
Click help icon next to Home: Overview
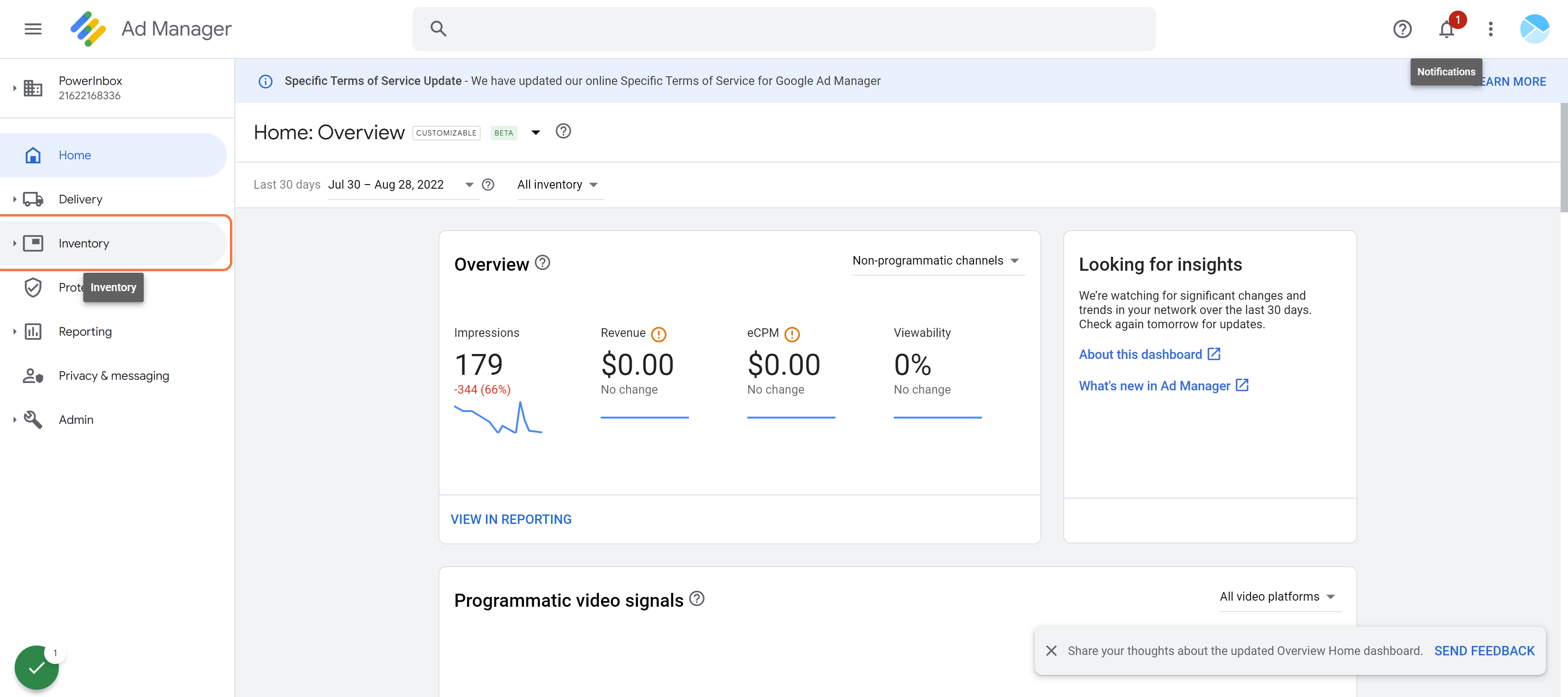563,131
